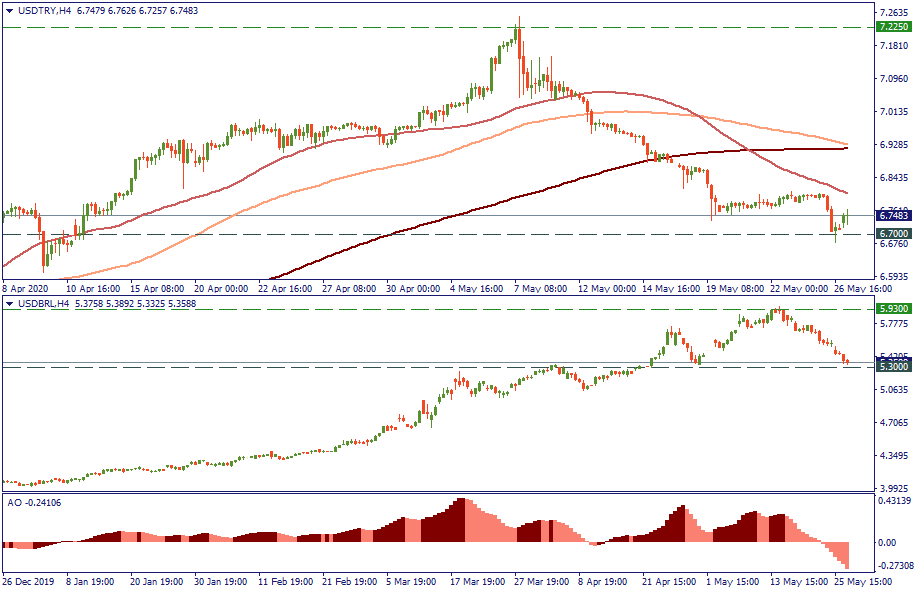Select the 6.7000 green price level tag
Screen dimensions: 915x592
coord(891,233)
